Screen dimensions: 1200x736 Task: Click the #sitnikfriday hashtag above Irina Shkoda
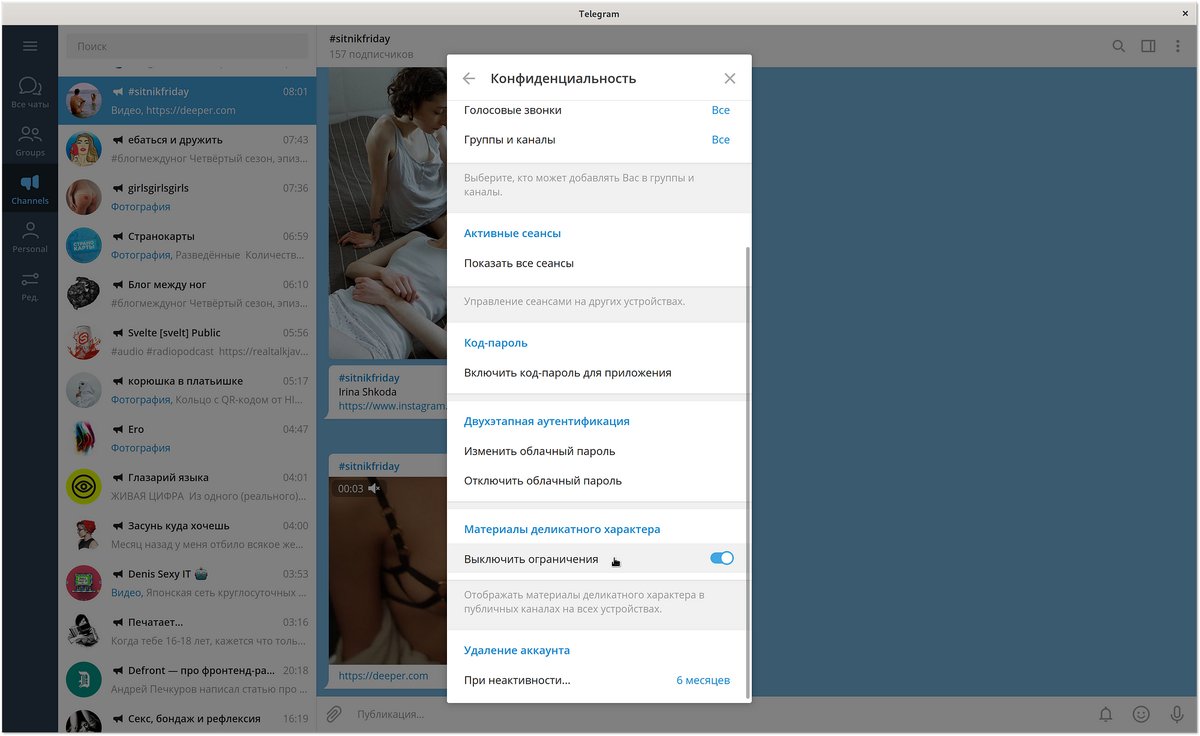(369, 378)
